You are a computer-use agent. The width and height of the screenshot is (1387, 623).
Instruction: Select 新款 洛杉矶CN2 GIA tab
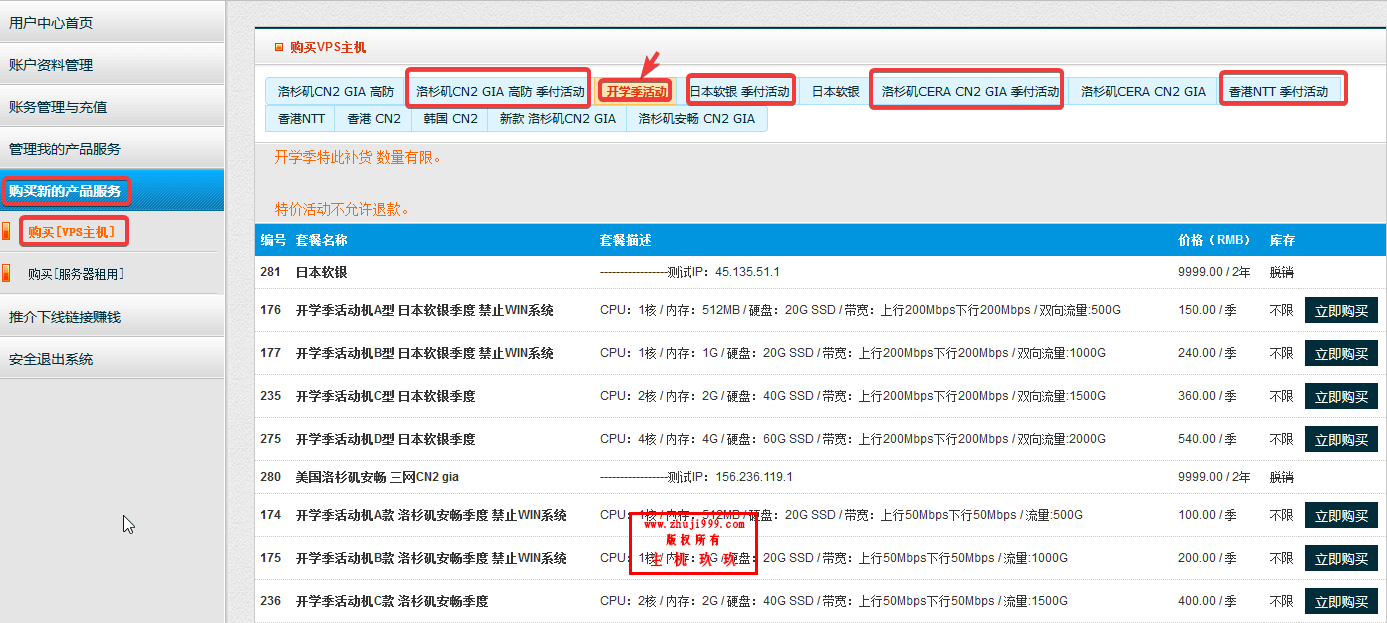(557, 118)
